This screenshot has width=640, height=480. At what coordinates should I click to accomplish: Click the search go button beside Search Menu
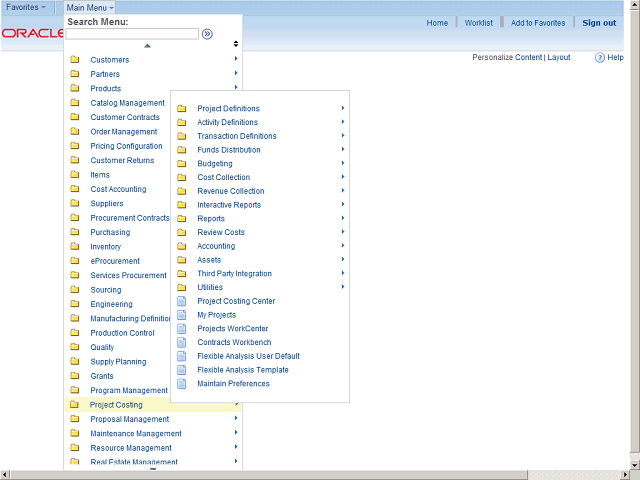pos(207,34)
